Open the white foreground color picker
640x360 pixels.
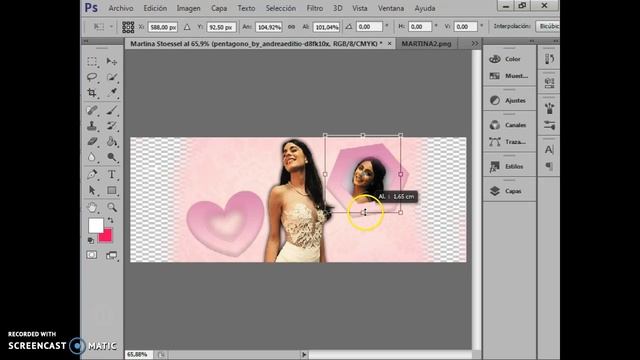96,225
